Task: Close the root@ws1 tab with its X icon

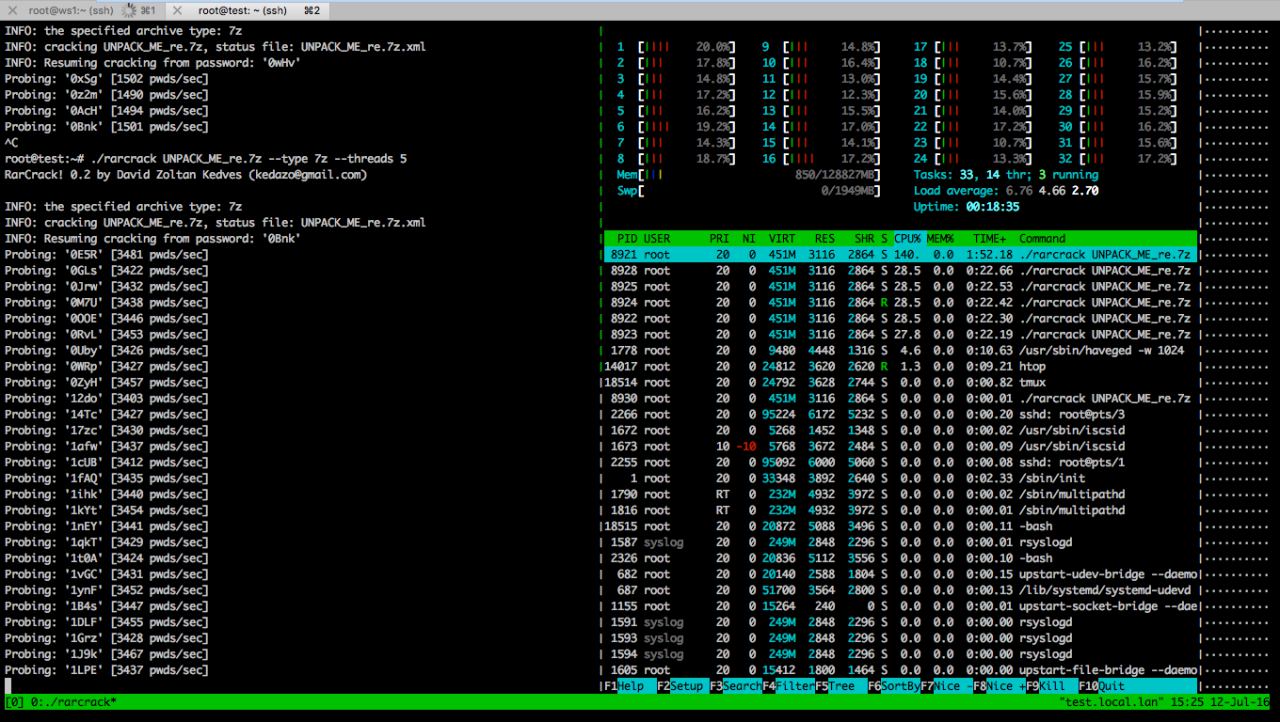Action: 12,10
